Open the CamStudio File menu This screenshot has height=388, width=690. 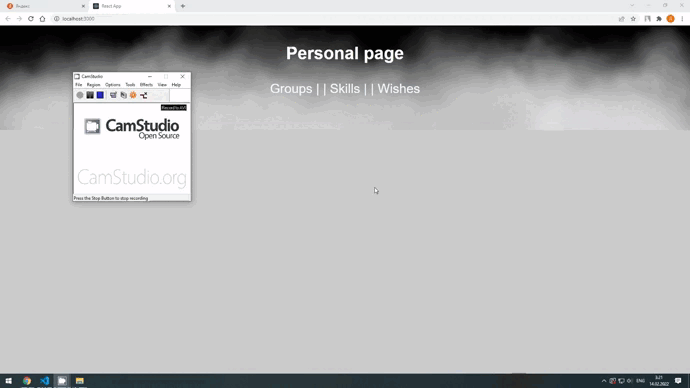coord(79,84)
